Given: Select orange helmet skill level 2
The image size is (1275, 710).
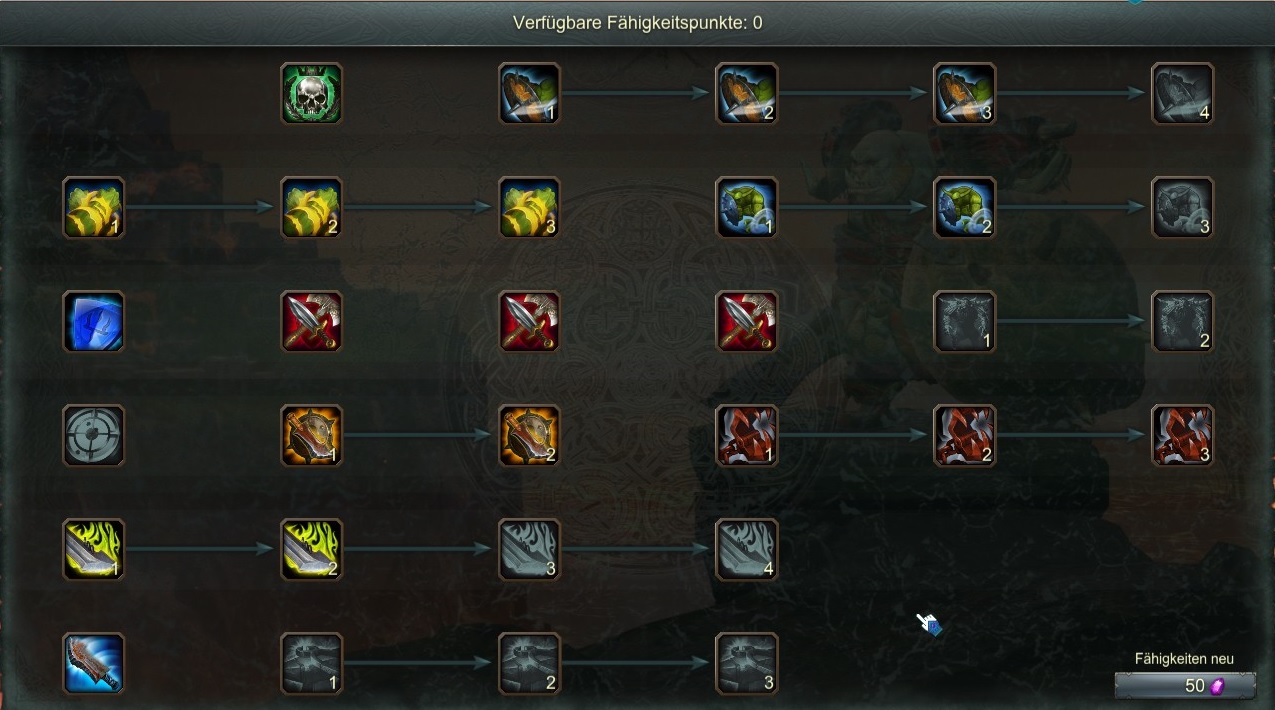Looking at the screenshot, I should pyautogui.click(x=530, y=435).
